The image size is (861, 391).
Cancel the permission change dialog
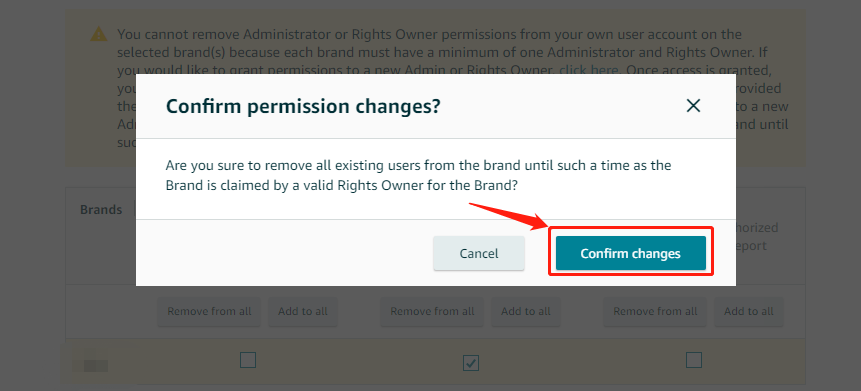tap(479, 253)
